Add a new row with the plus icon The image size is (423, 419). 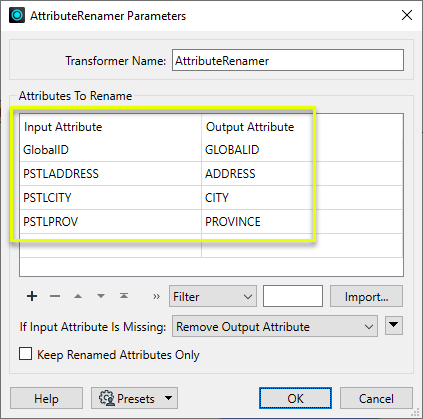(x=32, y=296)
